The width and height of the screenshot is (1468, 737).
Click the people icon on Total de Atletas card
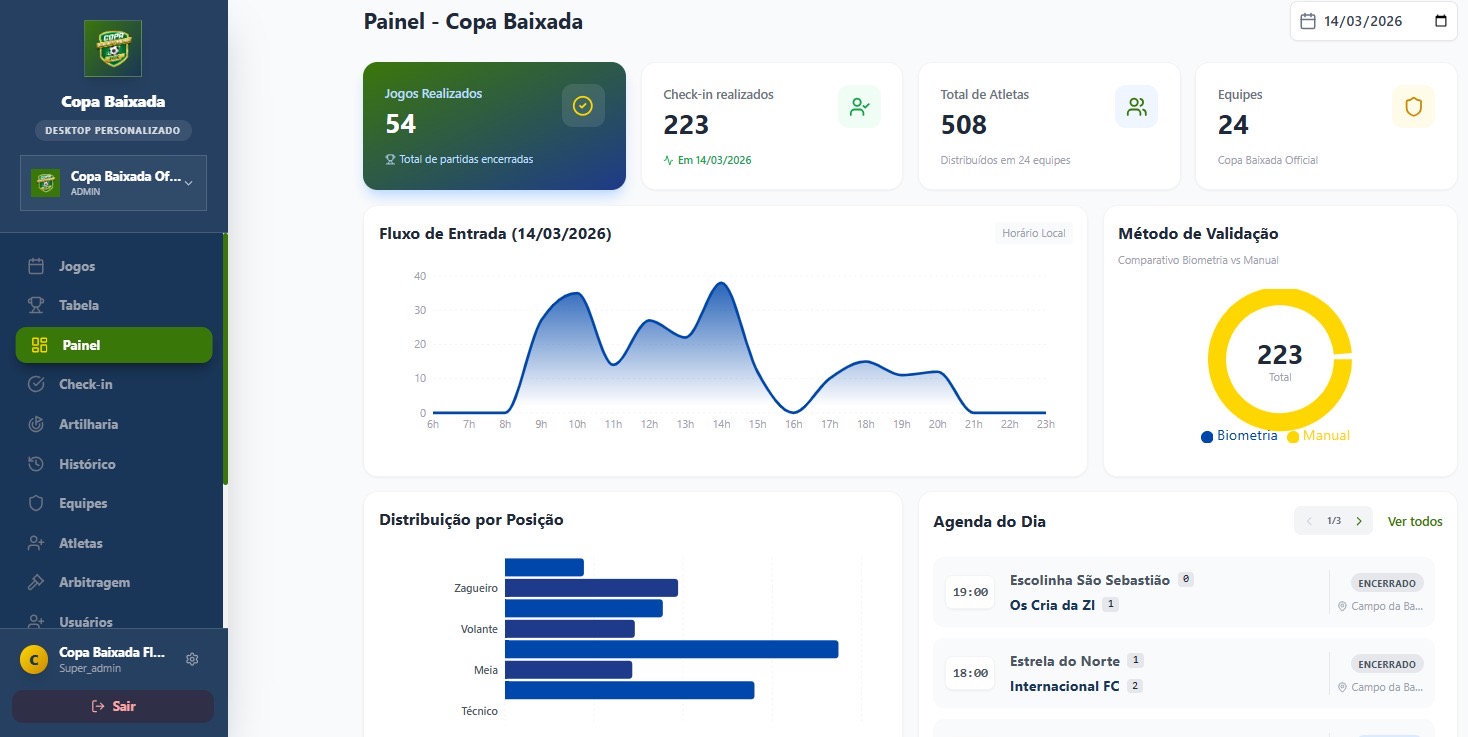(x=1136, y=107)
